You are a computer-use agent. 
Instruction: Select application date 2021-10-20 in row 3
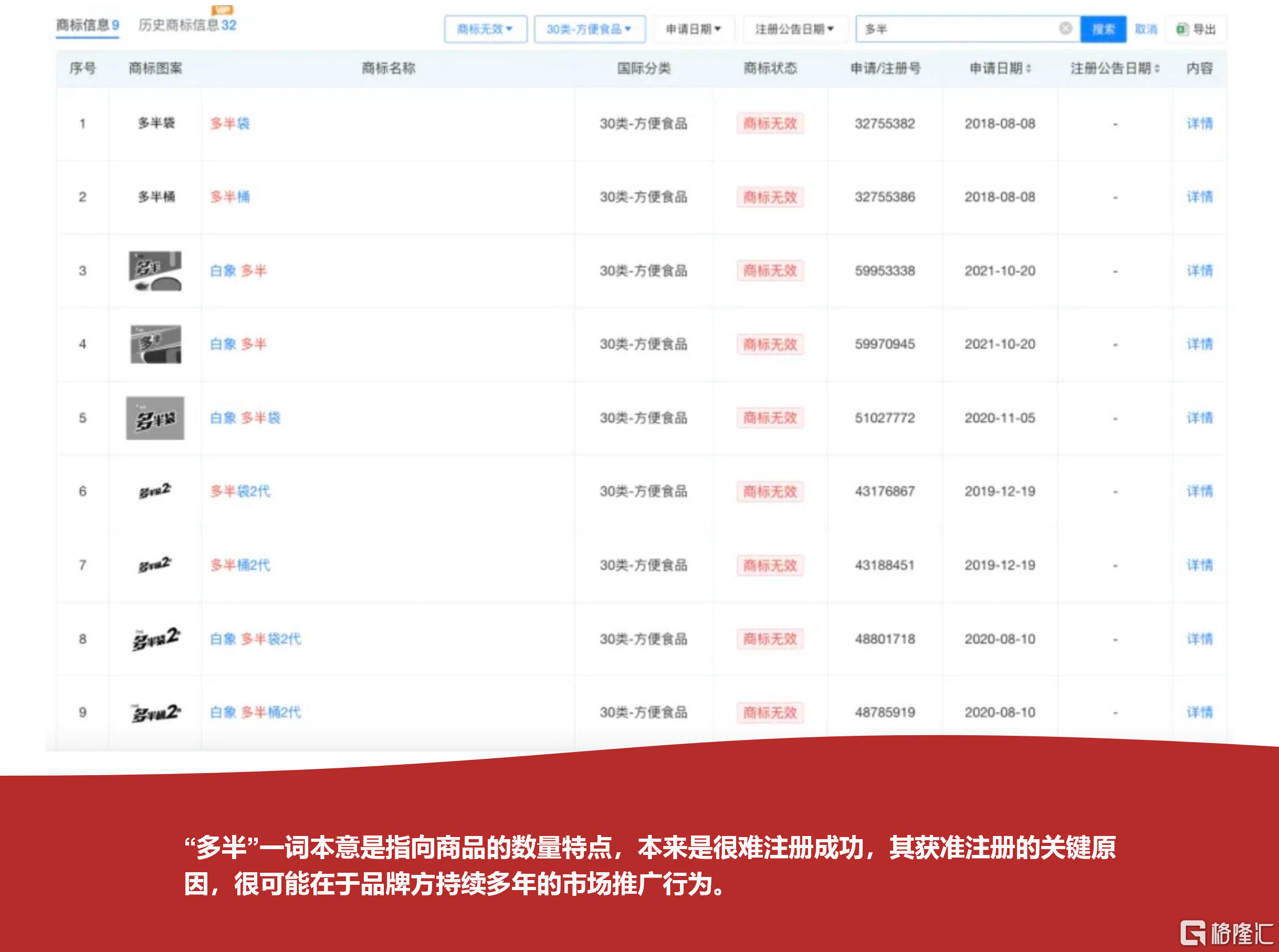pyautogui.click(x=1000, y=271)
